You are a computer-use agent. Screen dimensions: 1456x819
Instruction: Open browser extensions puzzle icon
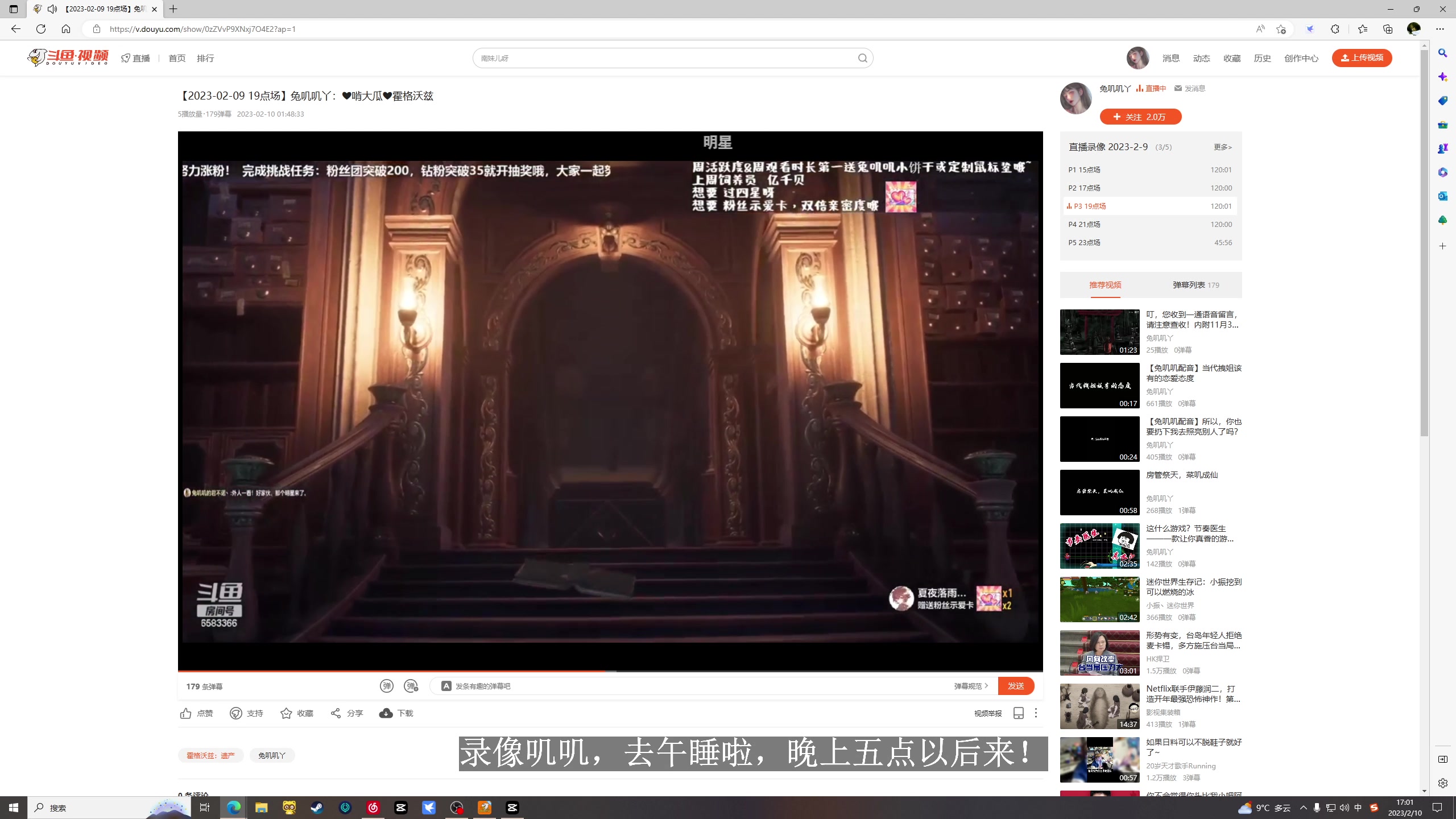pyautogui.click(x=1335, y=29)
